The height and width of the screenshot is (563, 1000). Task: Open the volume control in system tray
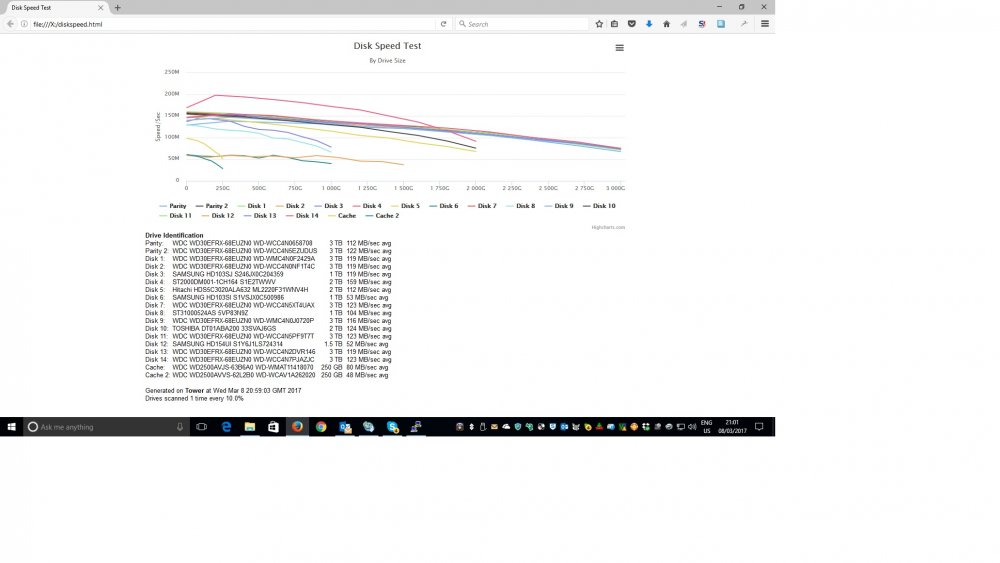[x=692, y=427]
